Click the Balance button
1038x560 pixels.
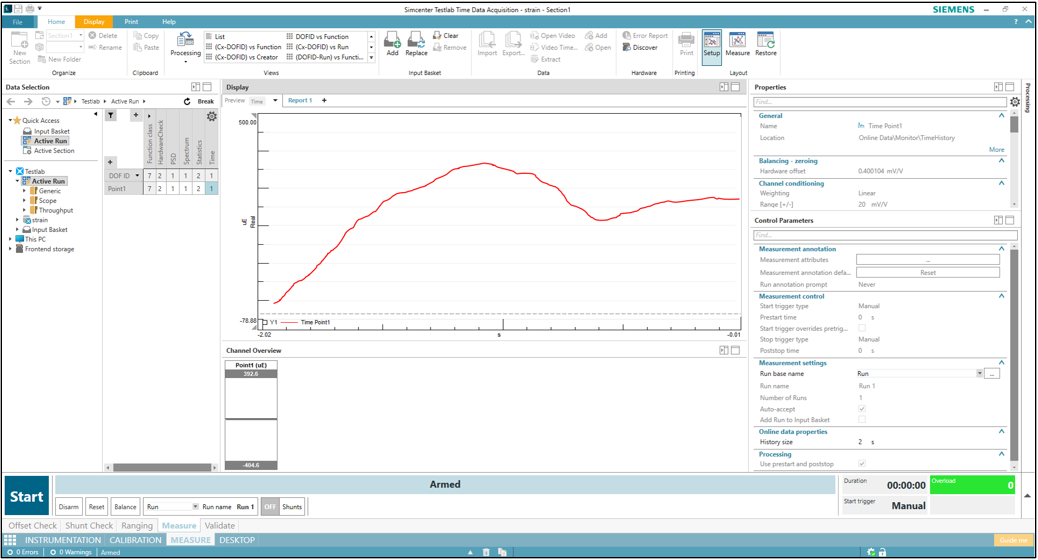click(x=125, y=507)
